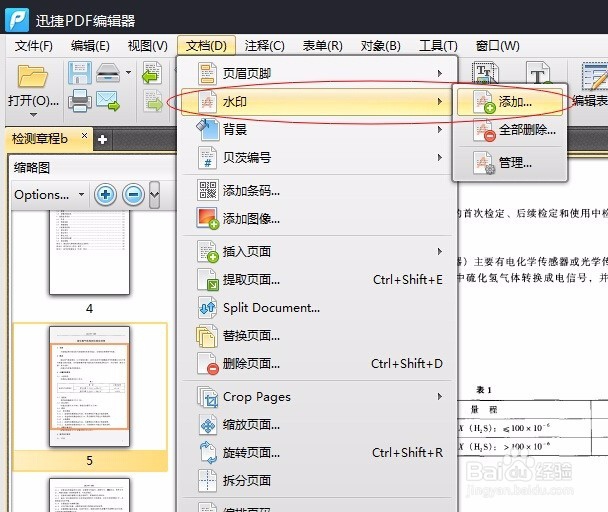
Task: Open the 窗口(W) menu
Action: pyautogui.click(x=497, y=46)
